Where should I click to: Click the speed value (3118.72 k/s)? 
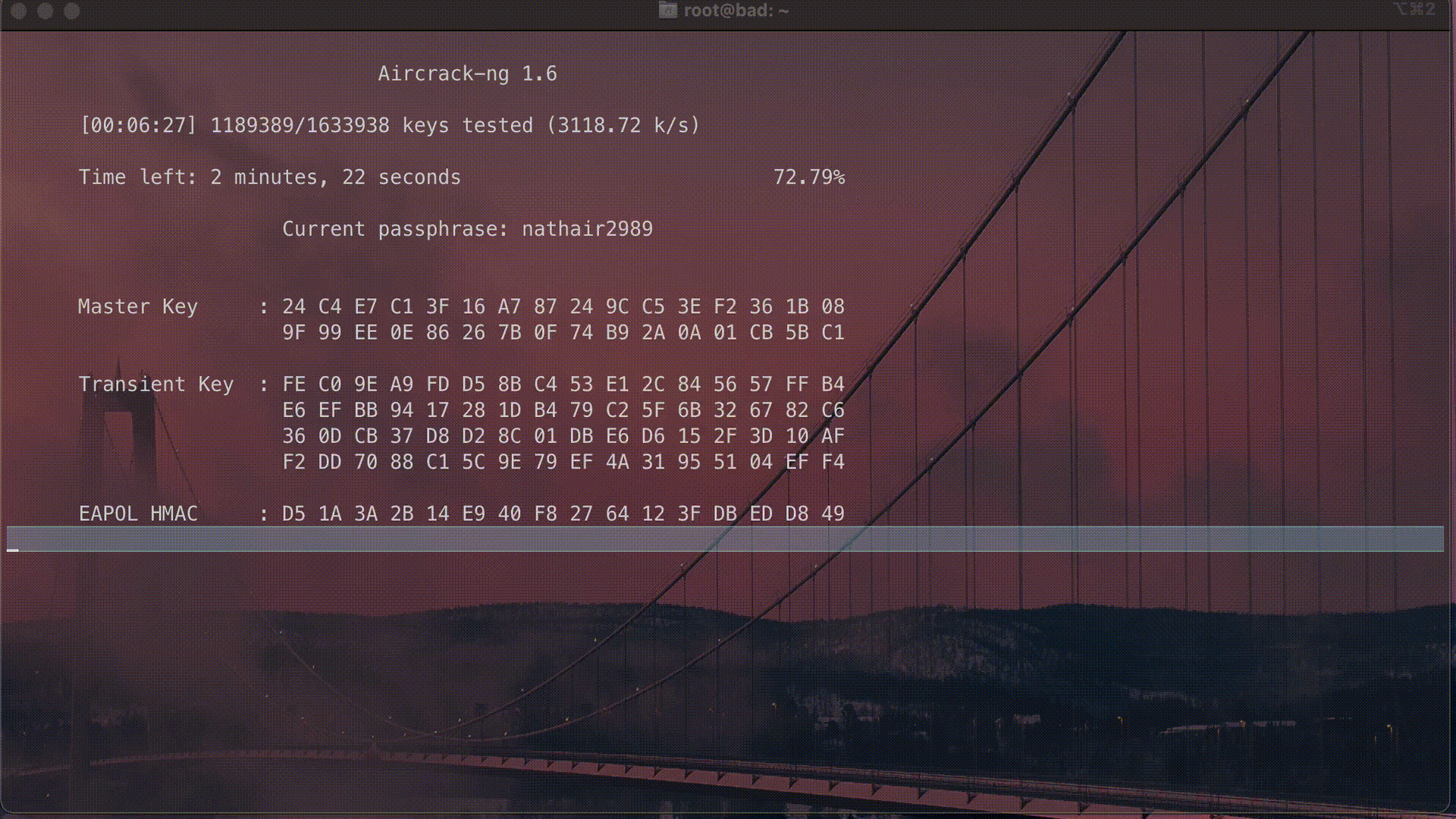(623, 125)
